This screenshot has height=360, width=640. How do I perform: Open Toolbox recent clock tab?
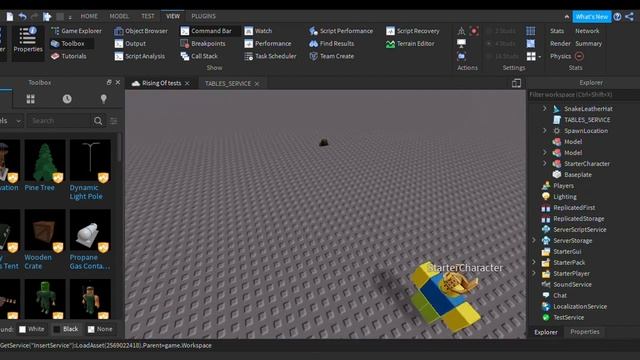67,99
